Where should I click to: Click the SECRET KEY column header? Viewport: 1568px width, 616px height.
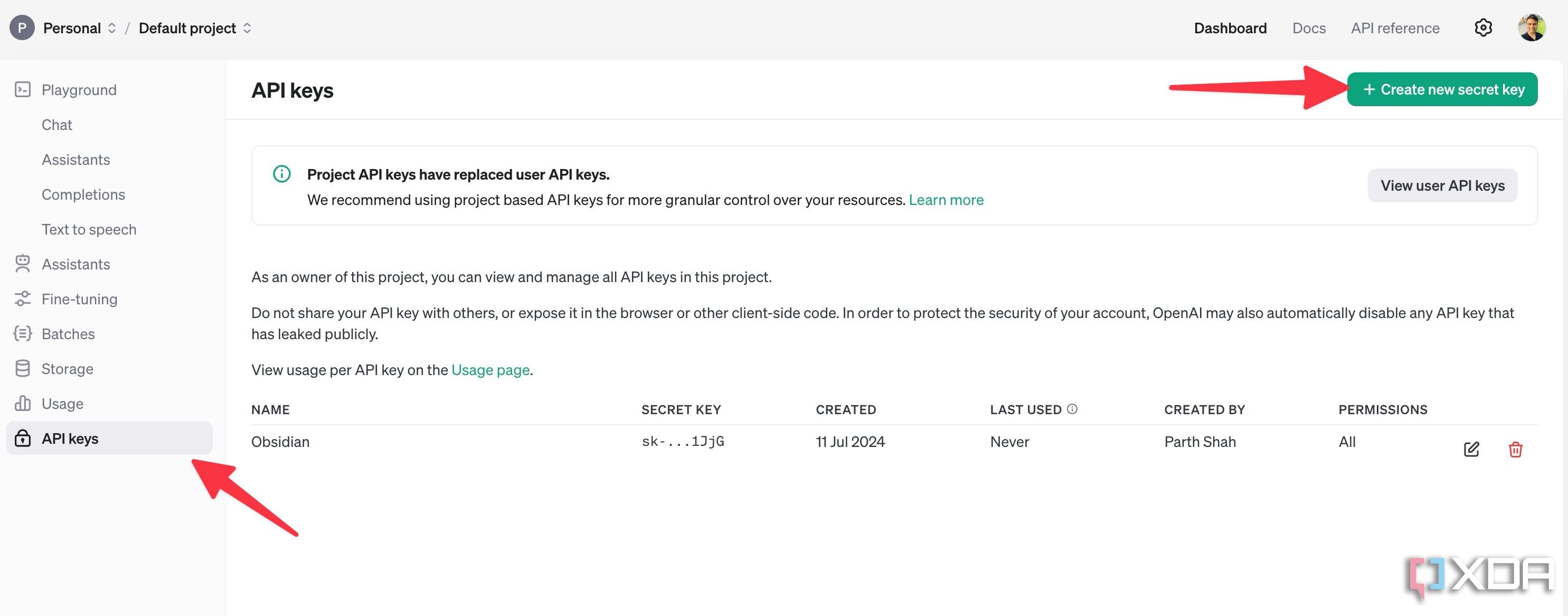681,409
